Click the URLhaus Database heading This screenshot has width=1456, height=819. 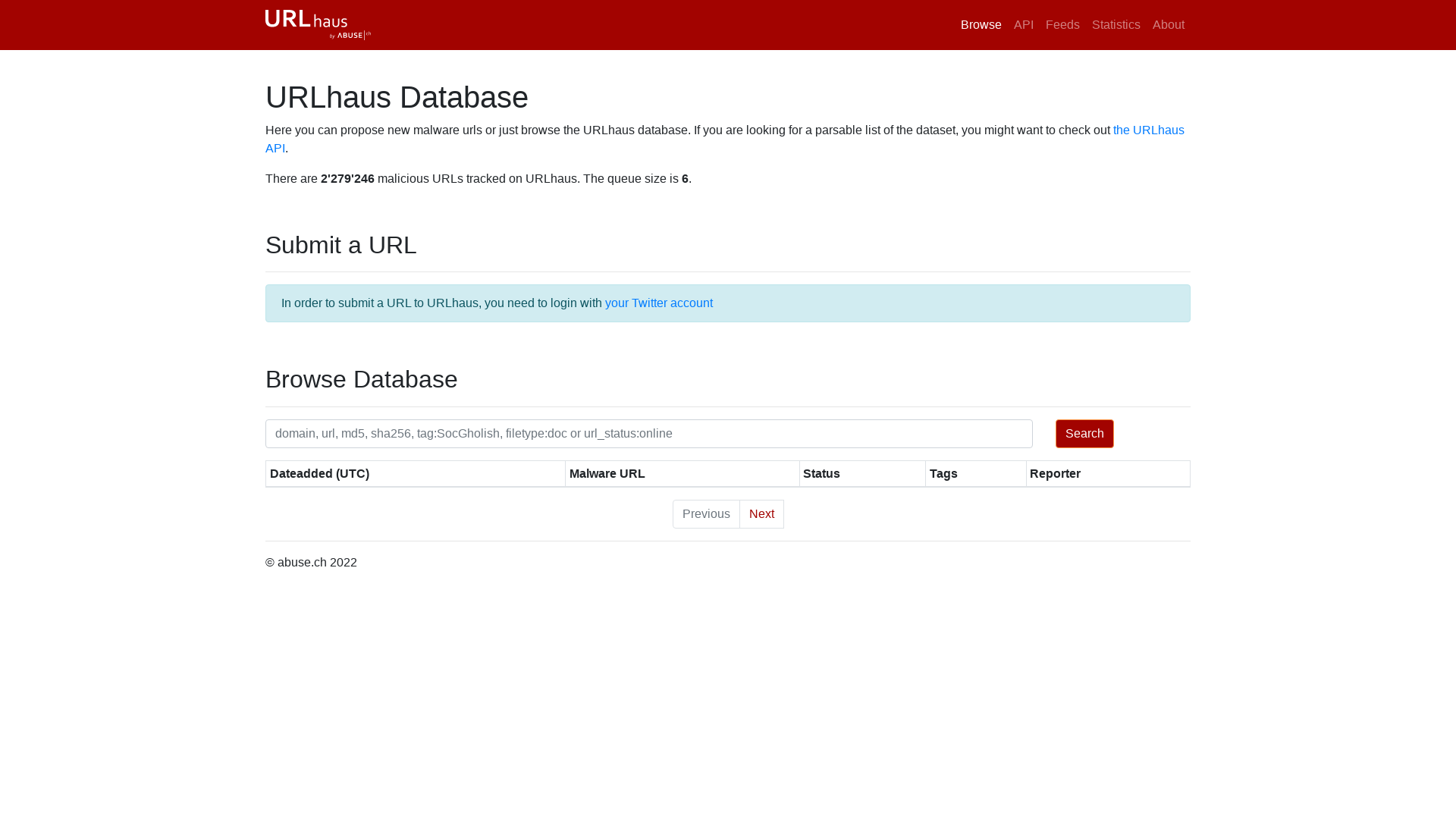(x=397, y=97)
